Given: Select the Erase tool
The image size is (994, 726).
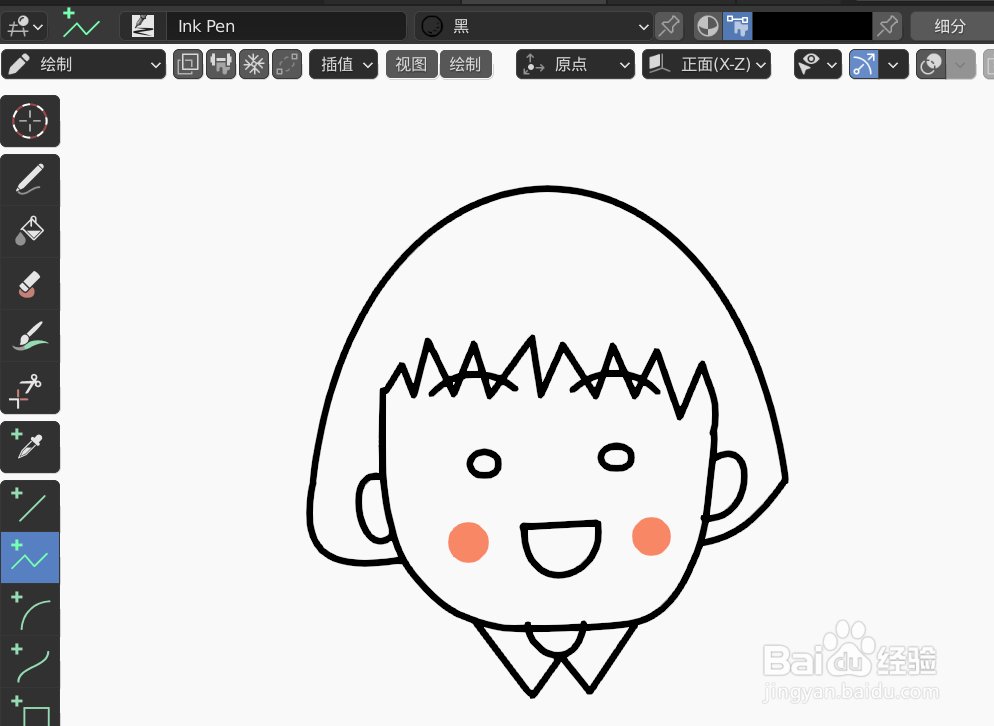Looking at the screenshot, I should click(30, 283).
